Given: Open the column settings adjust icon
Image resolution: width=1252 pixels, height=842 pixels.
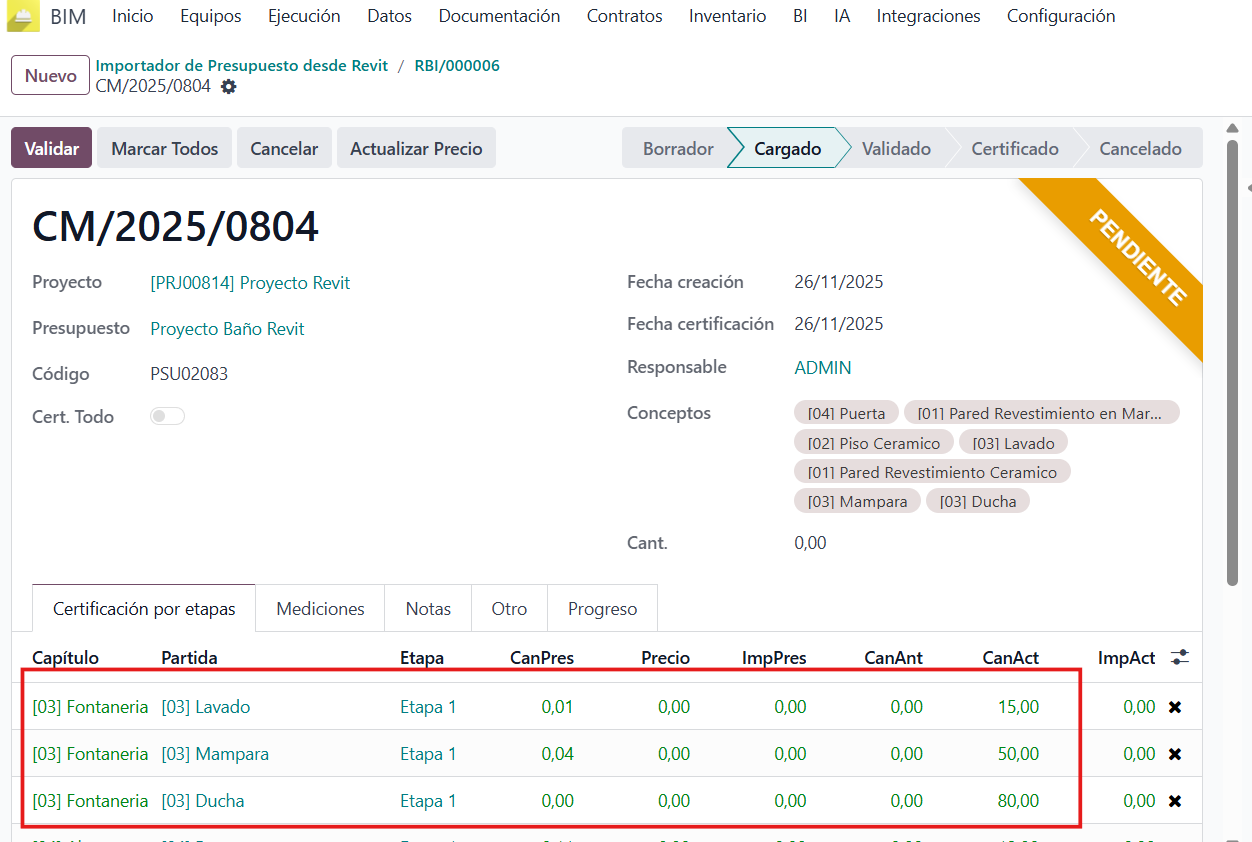Looking at the screenshot, I should click(x=1180, y=658).
